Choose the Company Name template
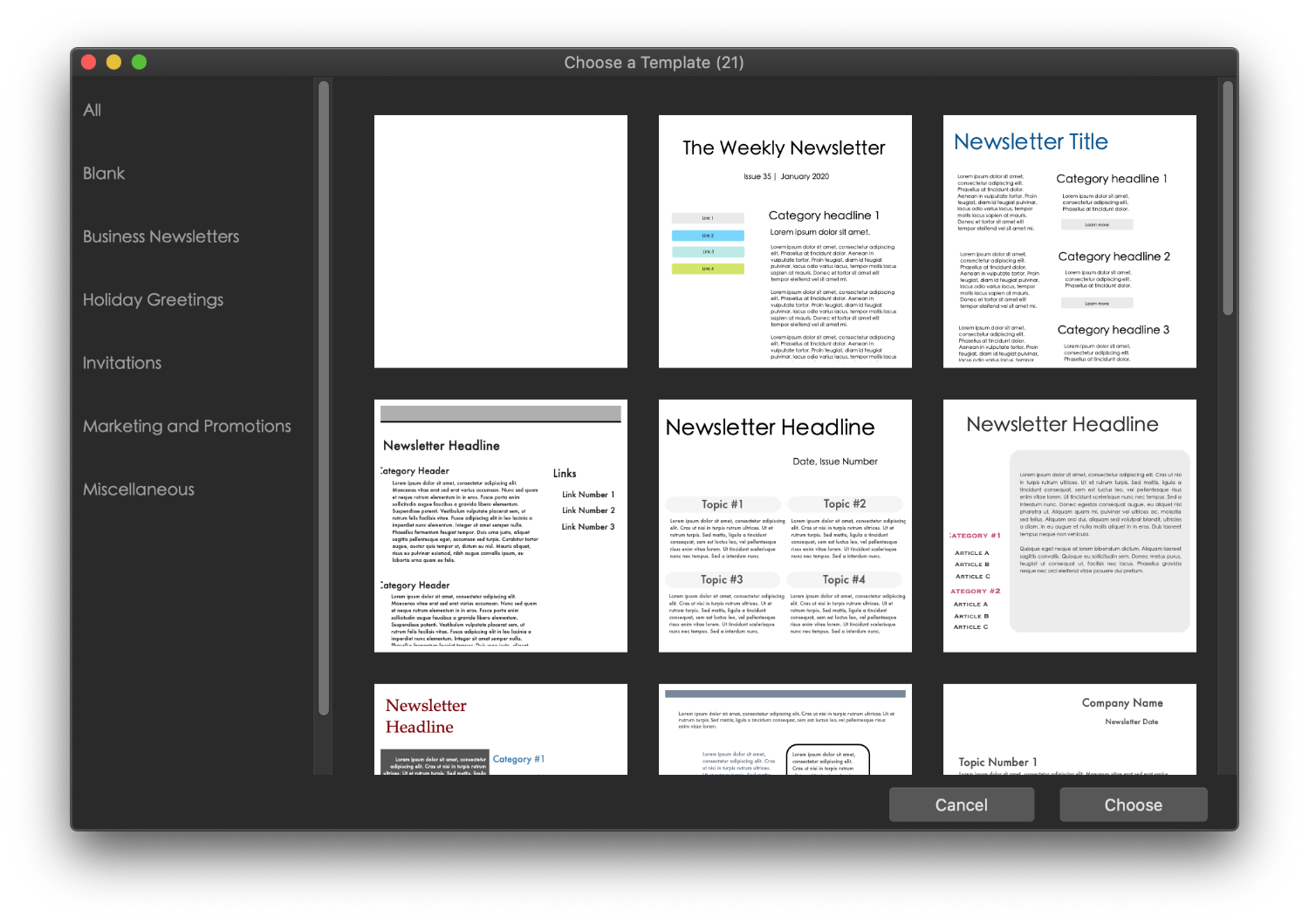 (x=1070, y=729)
